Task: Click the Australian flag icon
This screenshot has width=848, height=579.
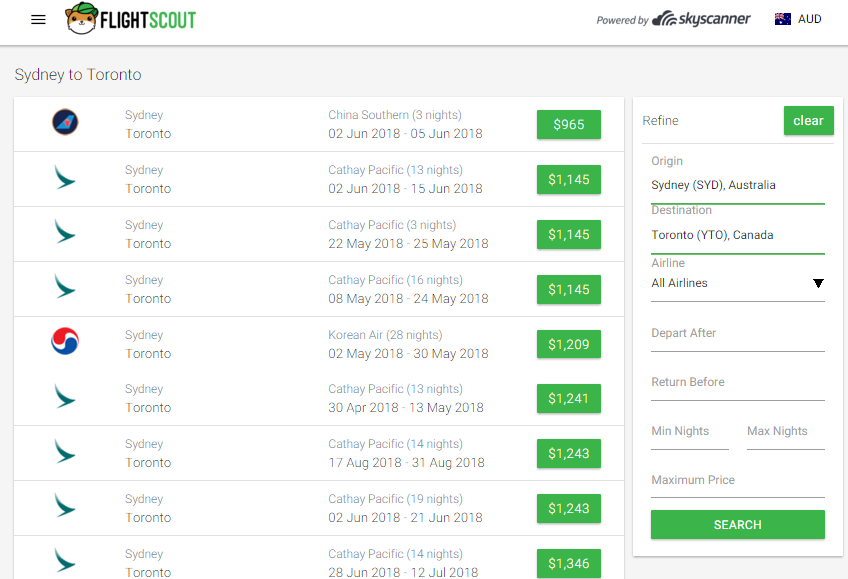Action: [782, 19]
